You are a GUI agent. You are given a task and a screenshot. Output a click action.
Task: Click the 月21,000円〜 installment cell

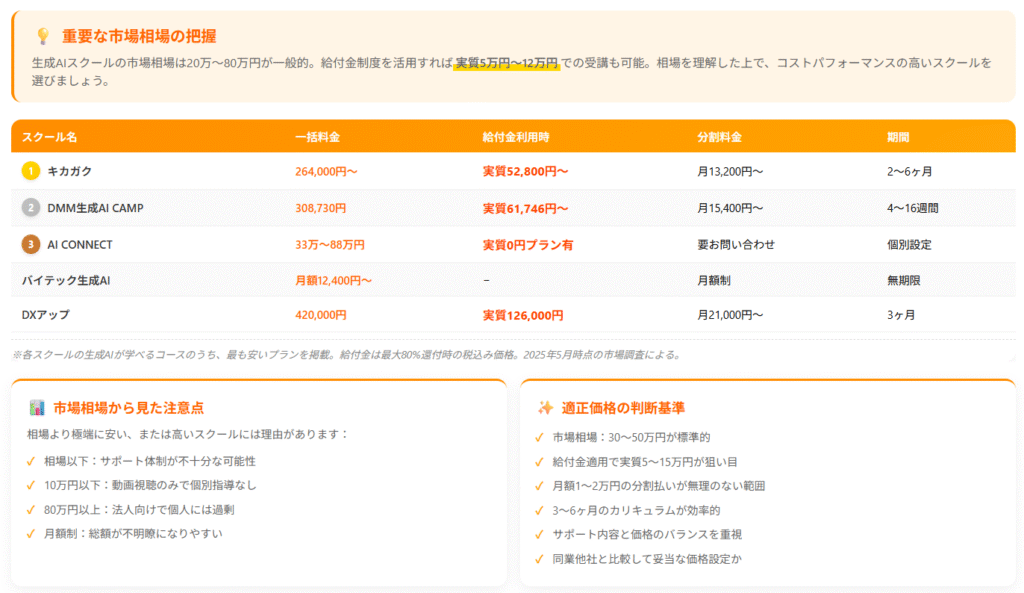click(x=730, y=315)
